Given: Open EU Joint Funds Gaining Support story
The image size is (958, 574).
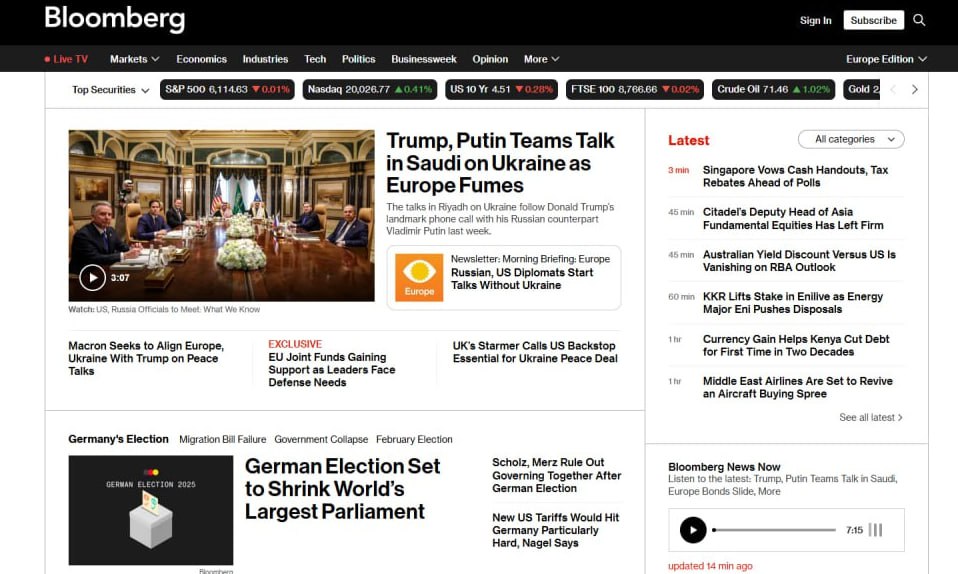Looking at the screenshot, I should click(x=332, y=370).
